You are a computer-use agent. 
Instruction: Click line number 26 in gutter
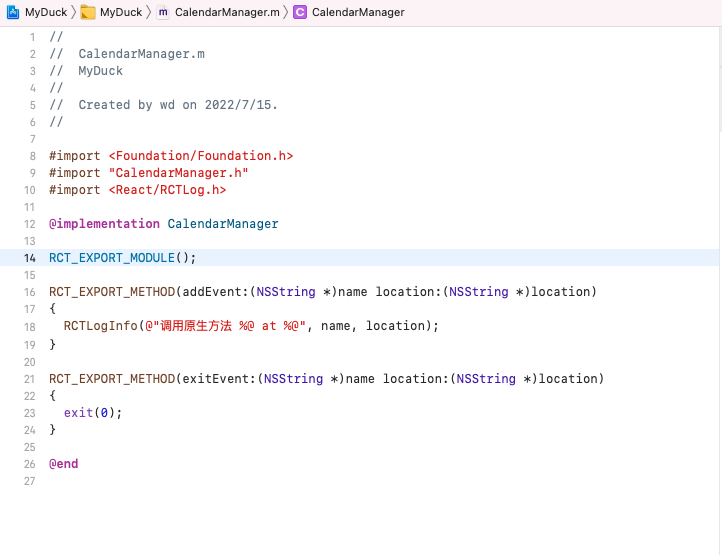click(x=30, y=464)
